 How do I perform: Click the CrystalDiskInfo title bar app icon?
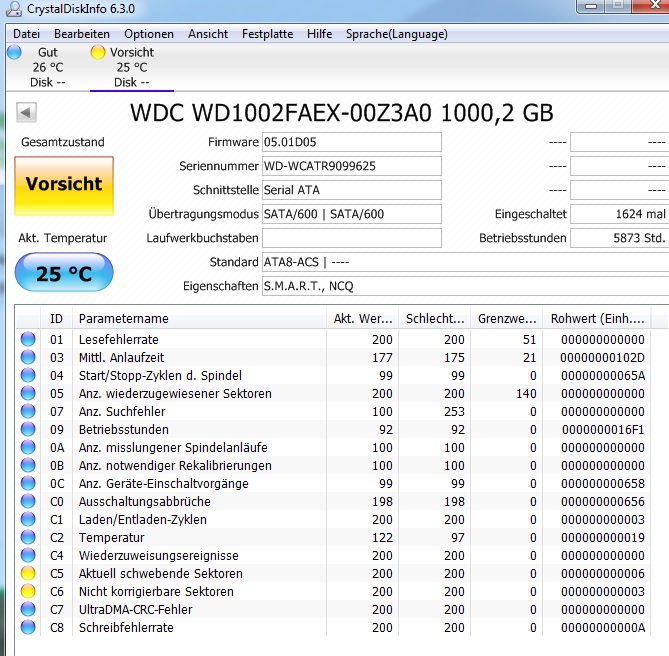(x=14, y=9)
